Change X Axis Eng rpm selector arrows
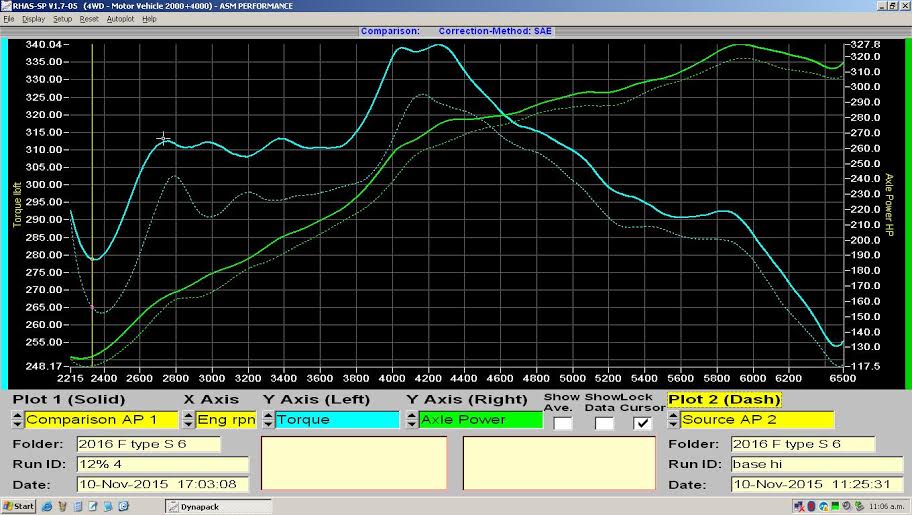Image resolution: width=912 pixels, height=515 pixels. pyautogui.click(x=188, y=420)
